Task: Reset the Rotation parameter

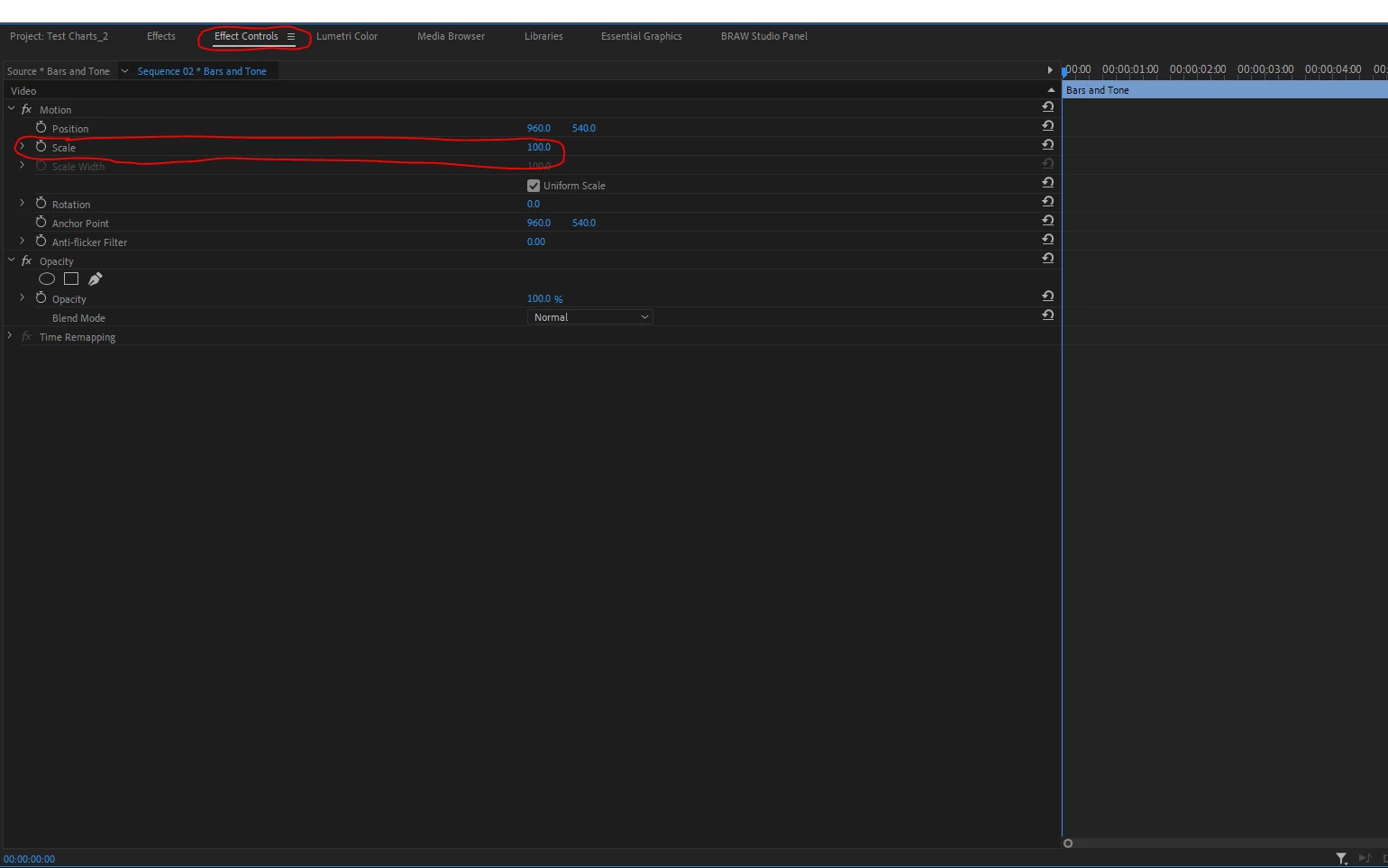Action: 1047,201
